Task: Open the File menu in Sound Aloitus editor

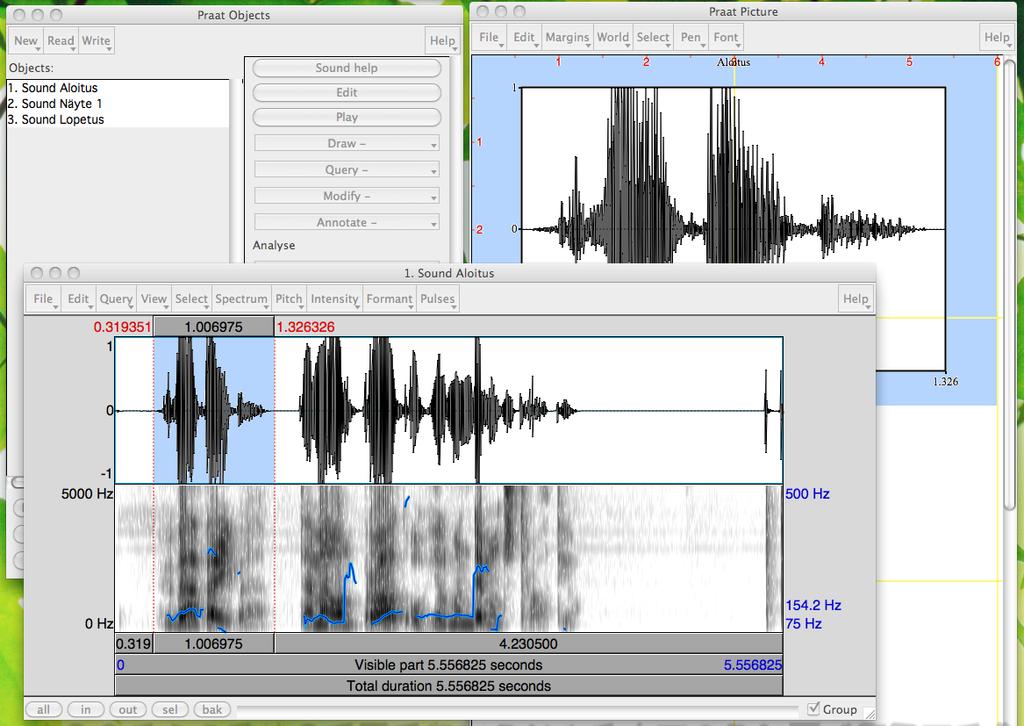Action: pyautogui.click(x=43, y=298)
